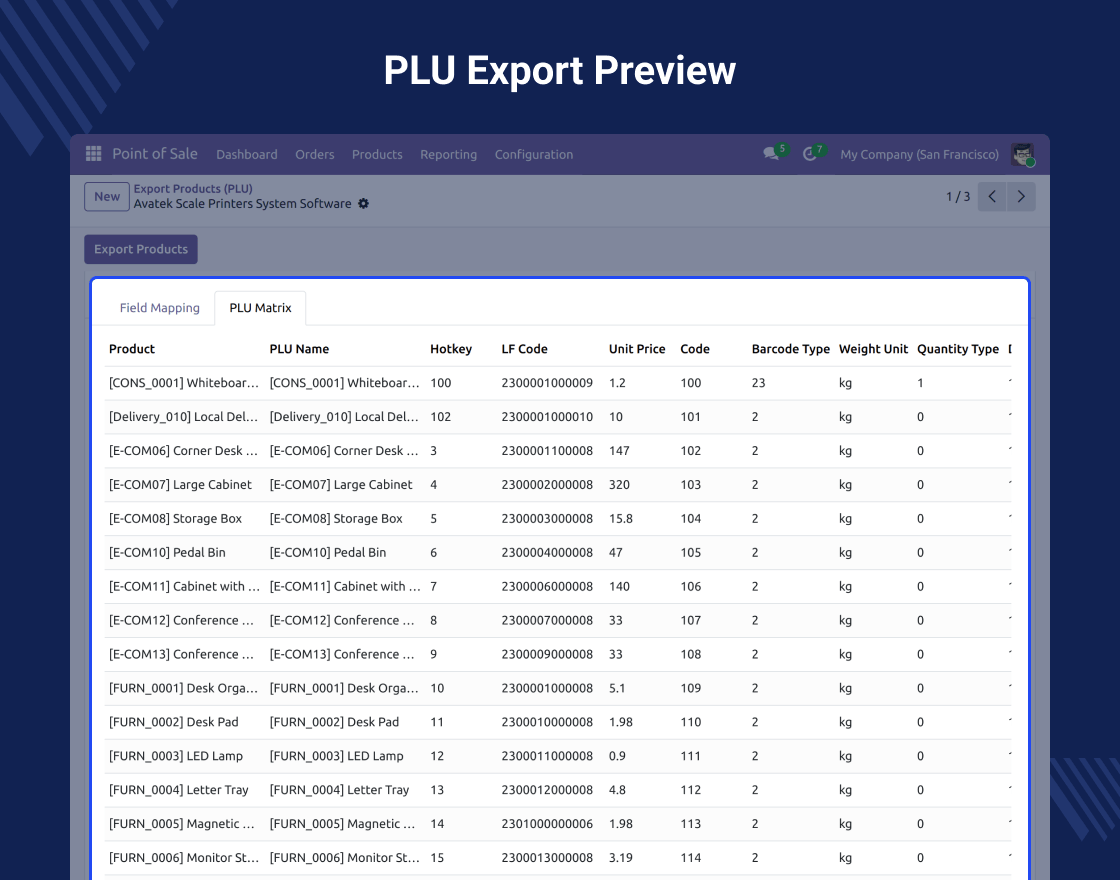The width and height of the screenshot is (1120, 880).
Task: Open the Reporting menu
Action: [448, 154]
